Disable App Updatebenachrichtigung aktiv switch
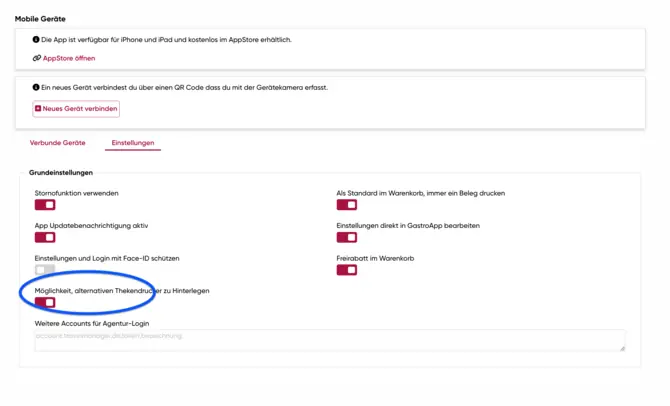The height and width of the screenshot is (406, 670). coord(45,238)
